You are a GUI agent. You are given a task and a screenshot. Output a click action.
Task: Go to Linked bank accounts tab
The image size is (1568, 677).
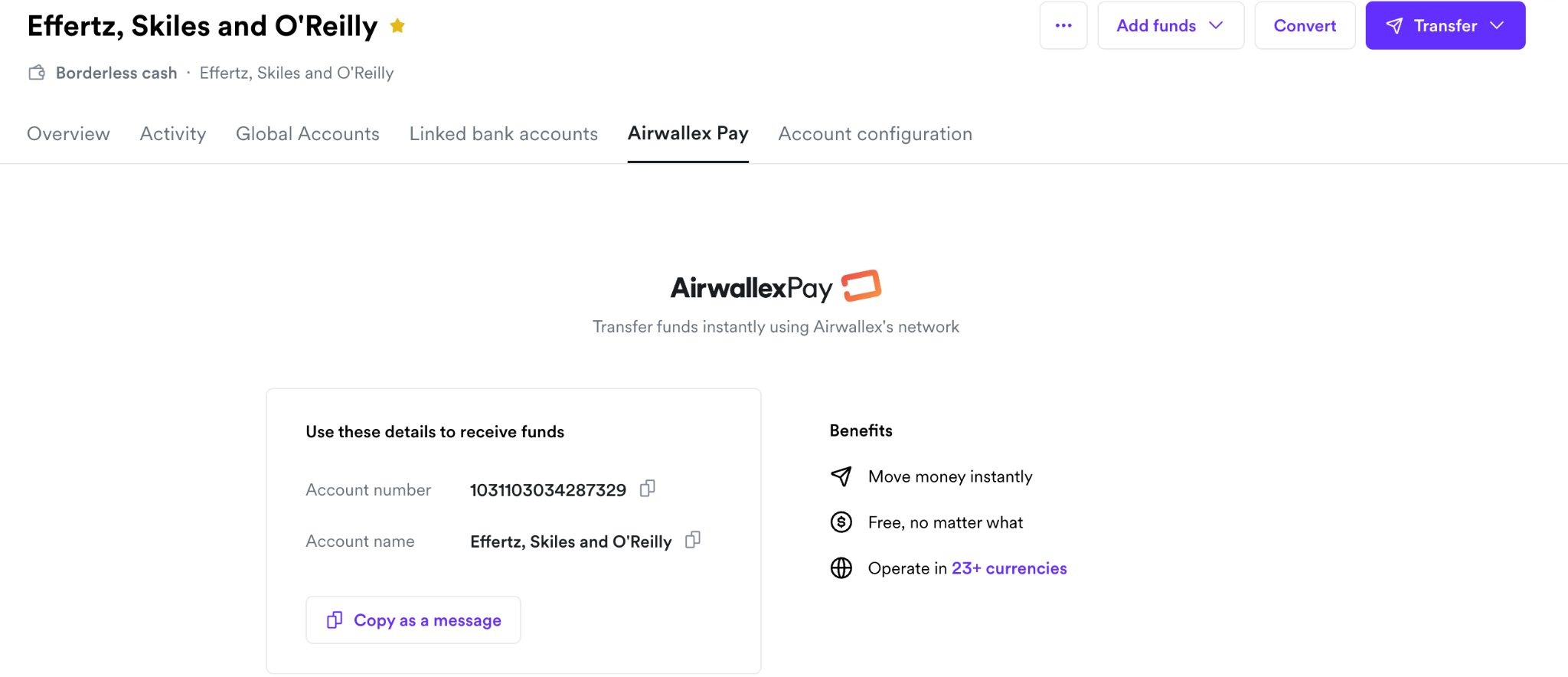(x=504, y=134)
